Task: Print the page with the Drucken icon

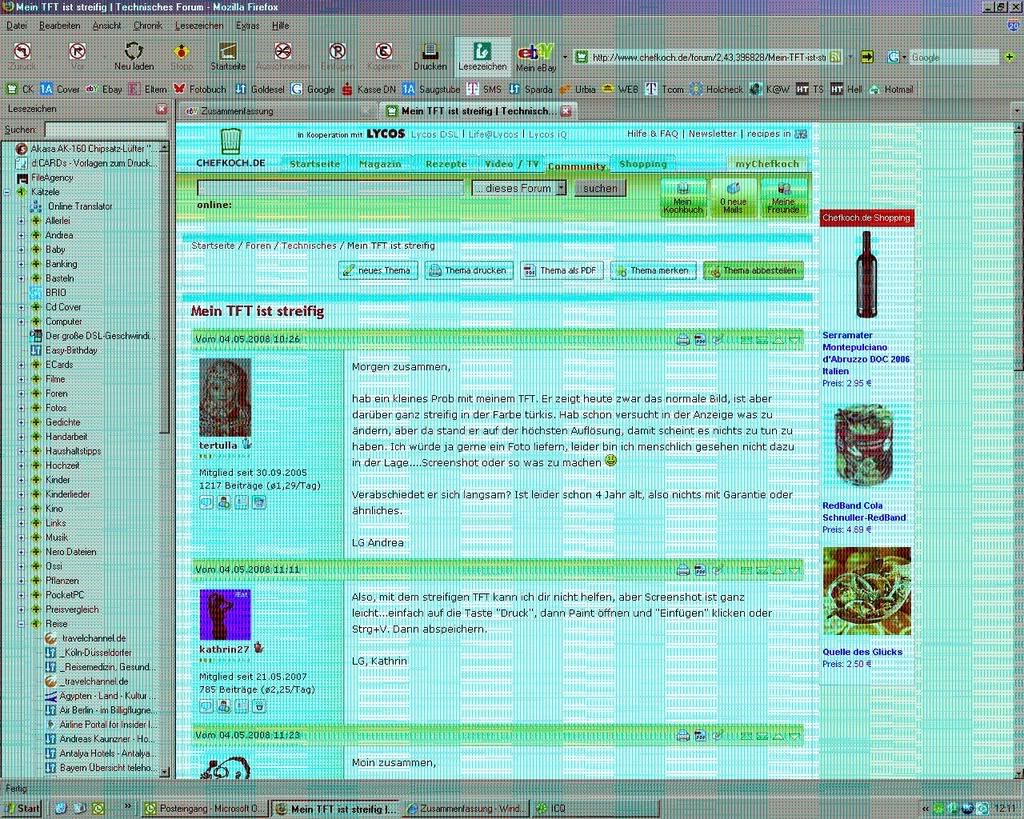Action: pos(430,54)
